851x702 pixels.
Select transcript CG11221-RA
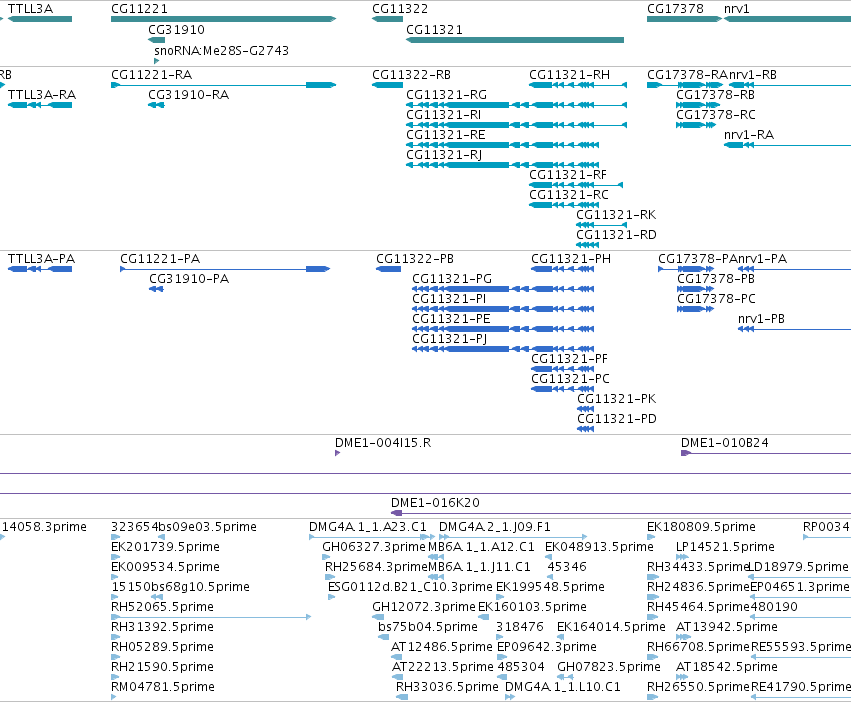(x=151, y=74)
